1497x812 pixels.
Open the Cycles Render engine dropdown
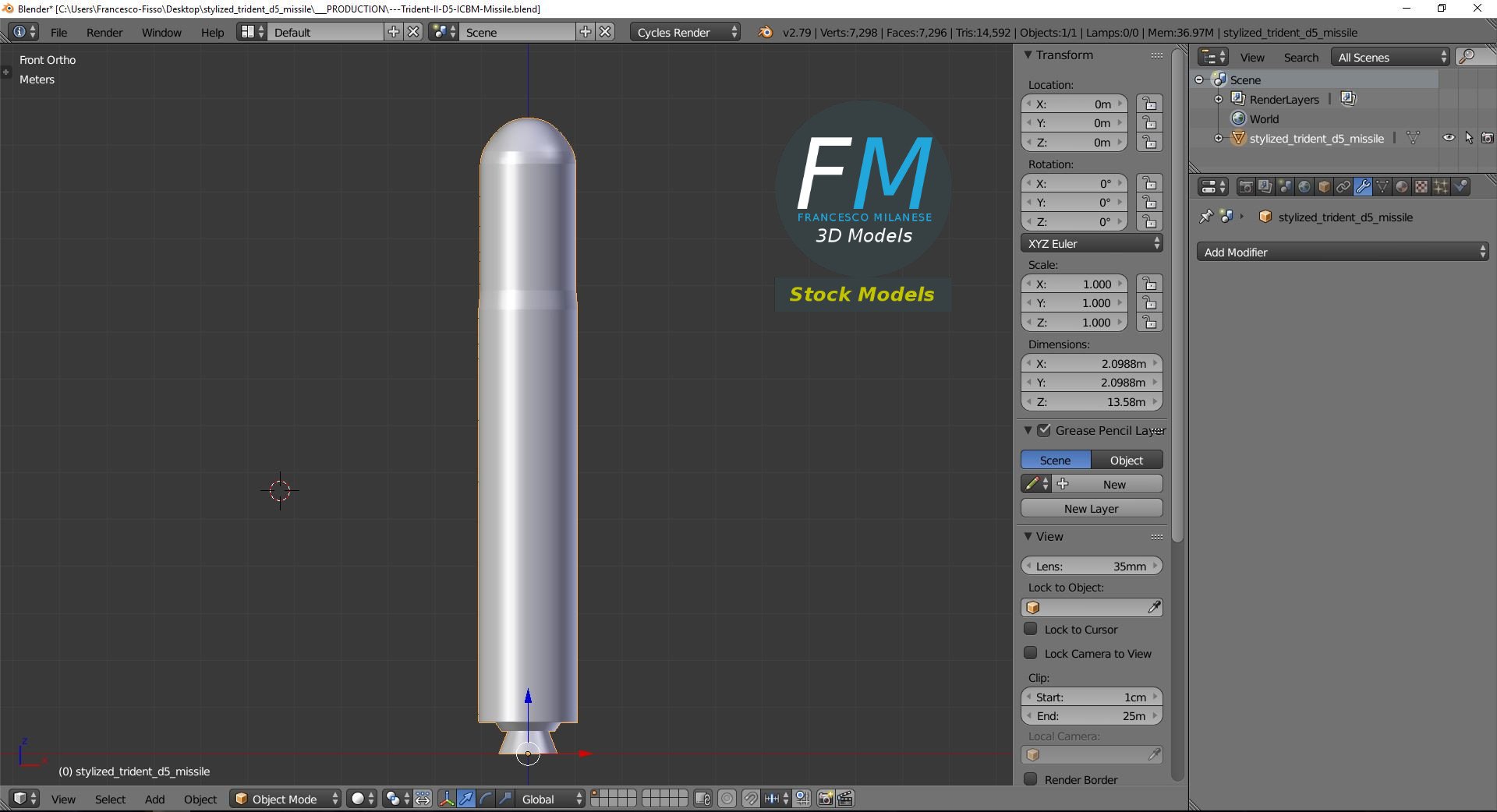point(685,32)
